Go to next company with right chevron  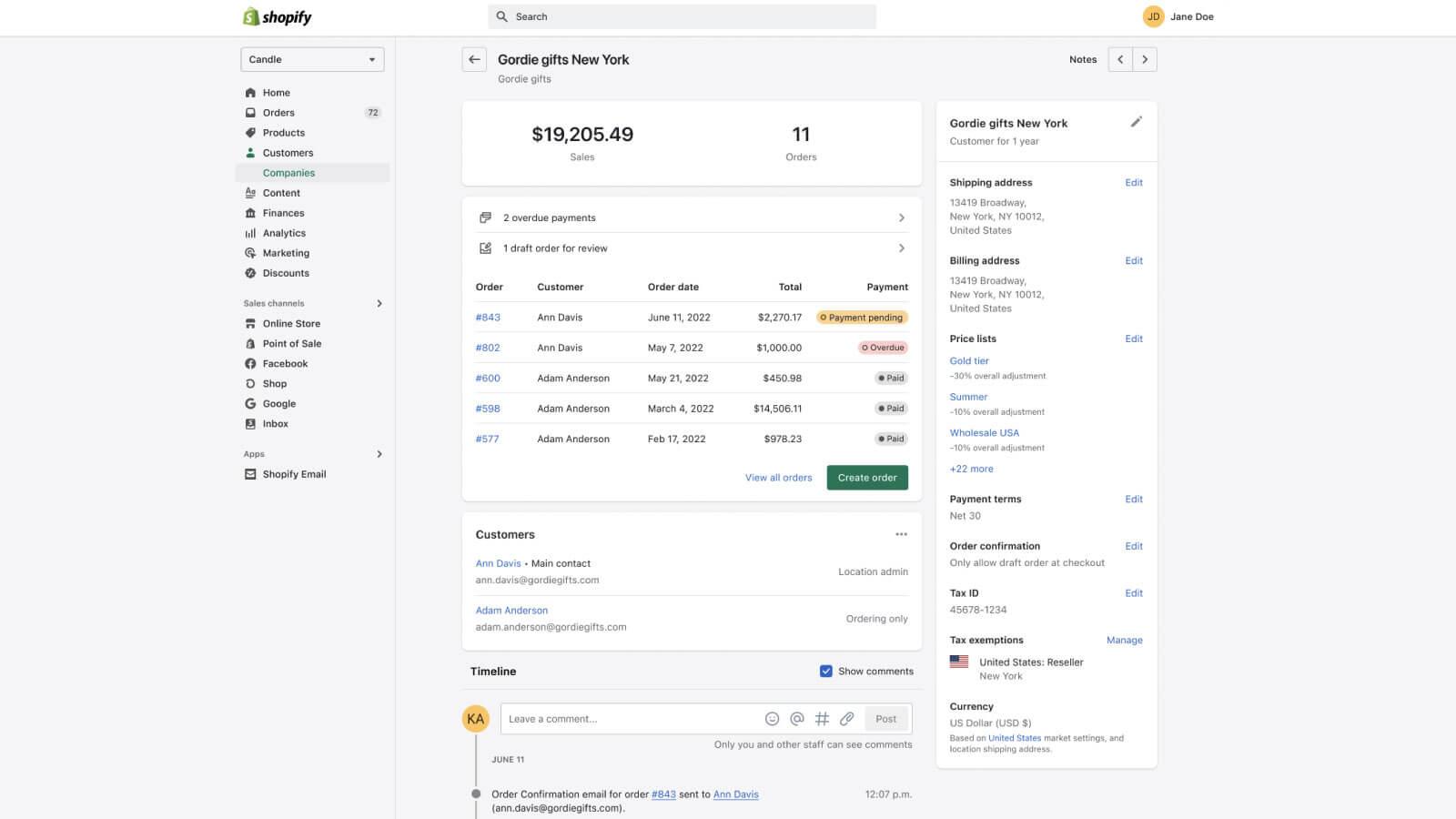(x=1145, y=59)
